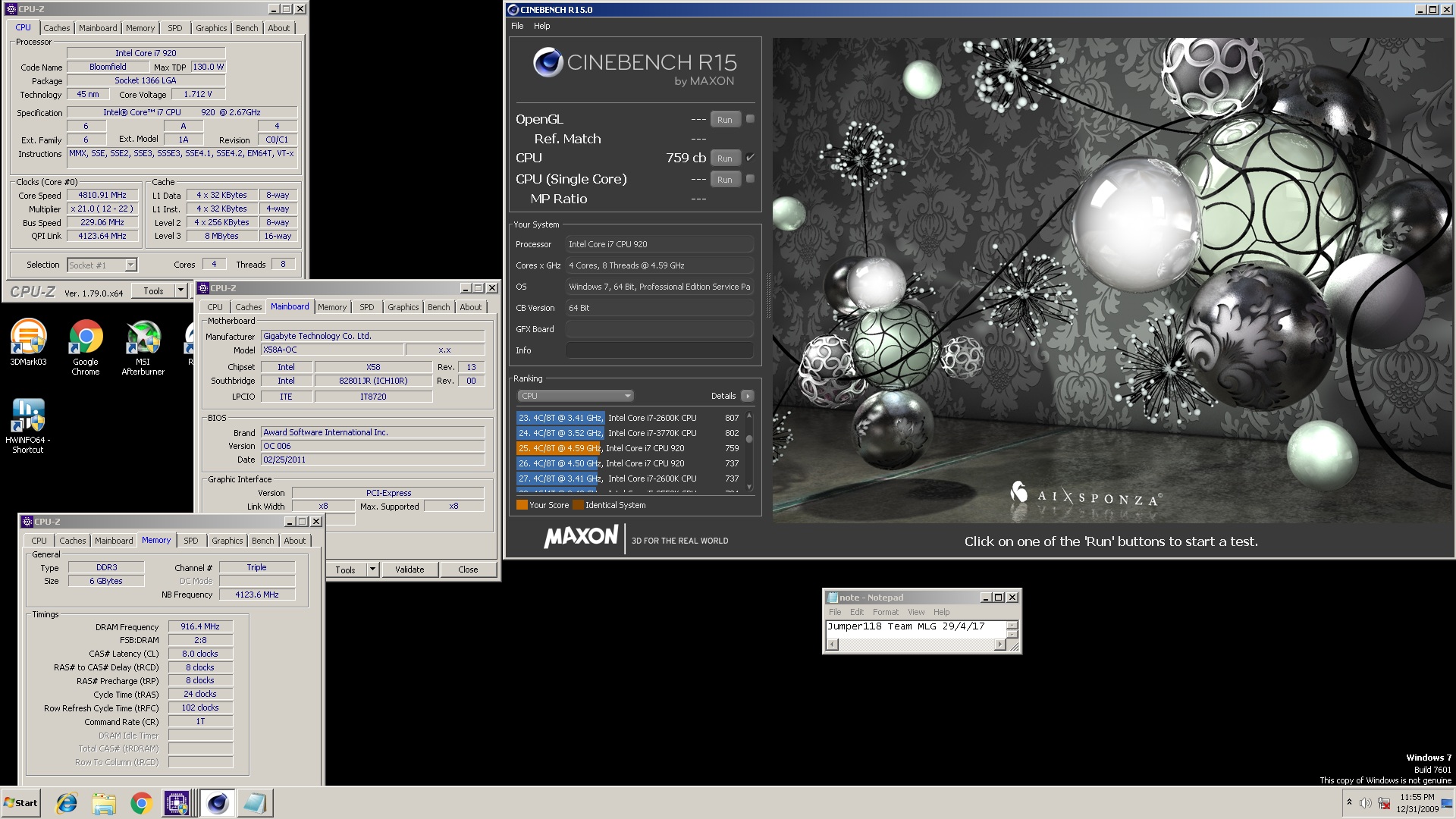Image resolution: width=1456 pixels, height=819 pixels.
Task: Select ranking row 27 Core i7-2600K scoring 737
Action: (628, 479)
